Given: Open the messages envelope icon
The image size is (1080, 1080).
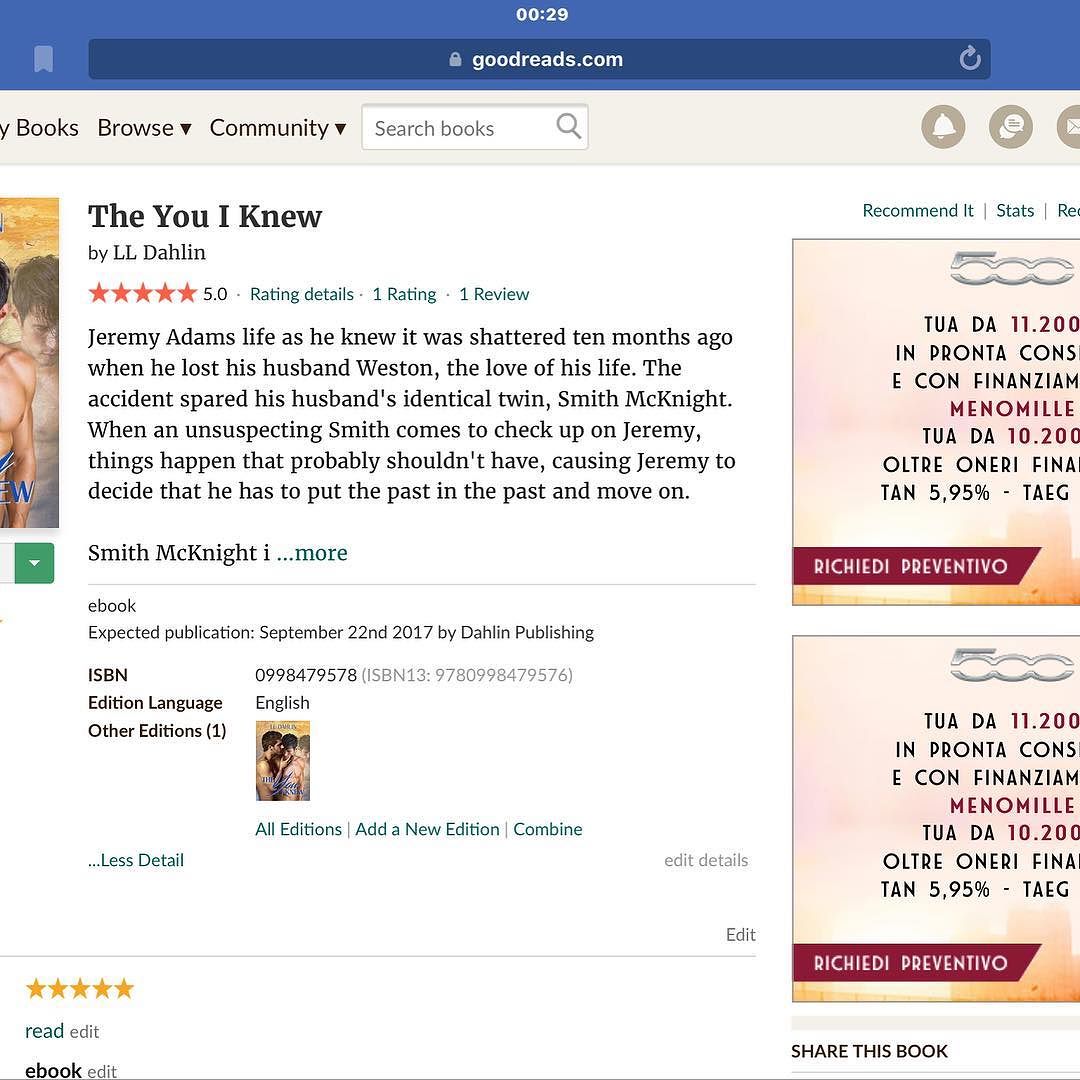Looking at the screenshot, I should pos(1069,127).
